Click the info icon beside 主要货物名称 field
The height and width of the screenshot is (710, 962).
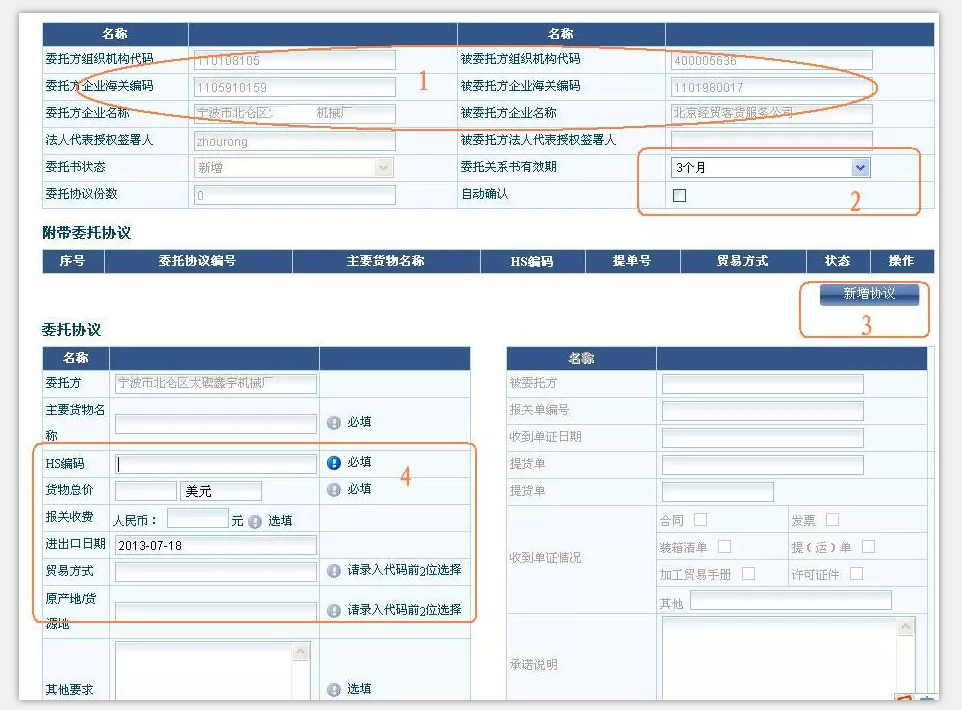[x=334, y=423]
